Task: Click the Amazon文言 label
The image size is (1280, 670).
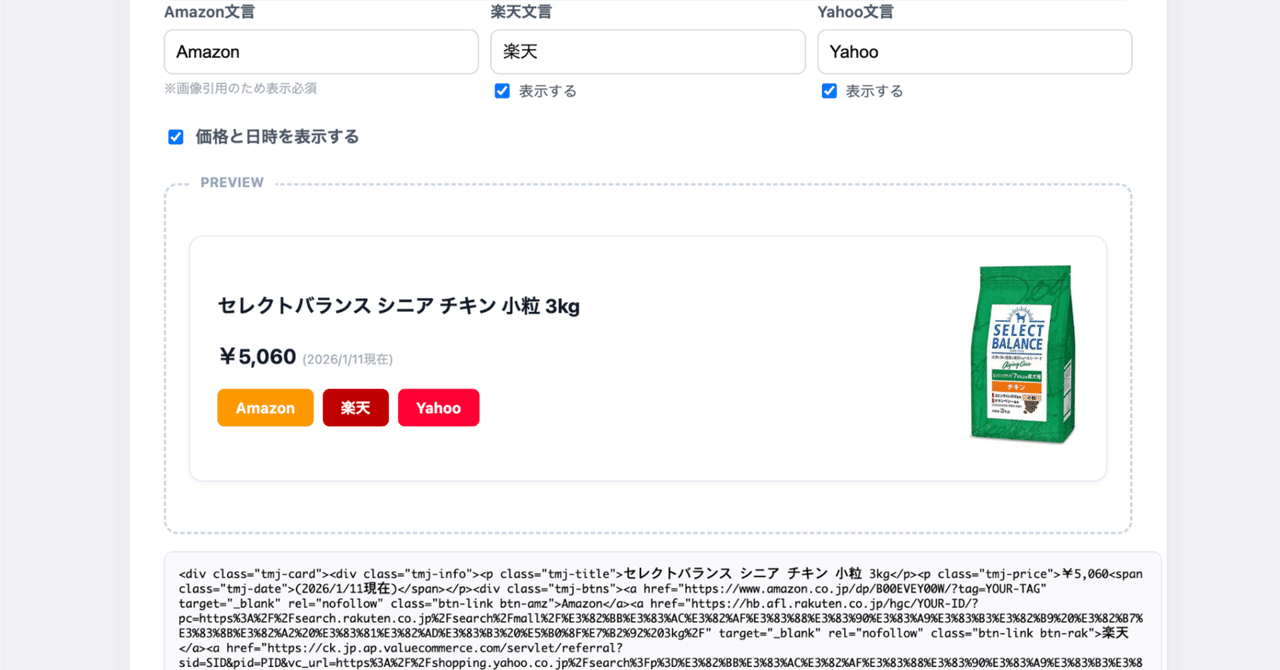Action: point(208,12)
